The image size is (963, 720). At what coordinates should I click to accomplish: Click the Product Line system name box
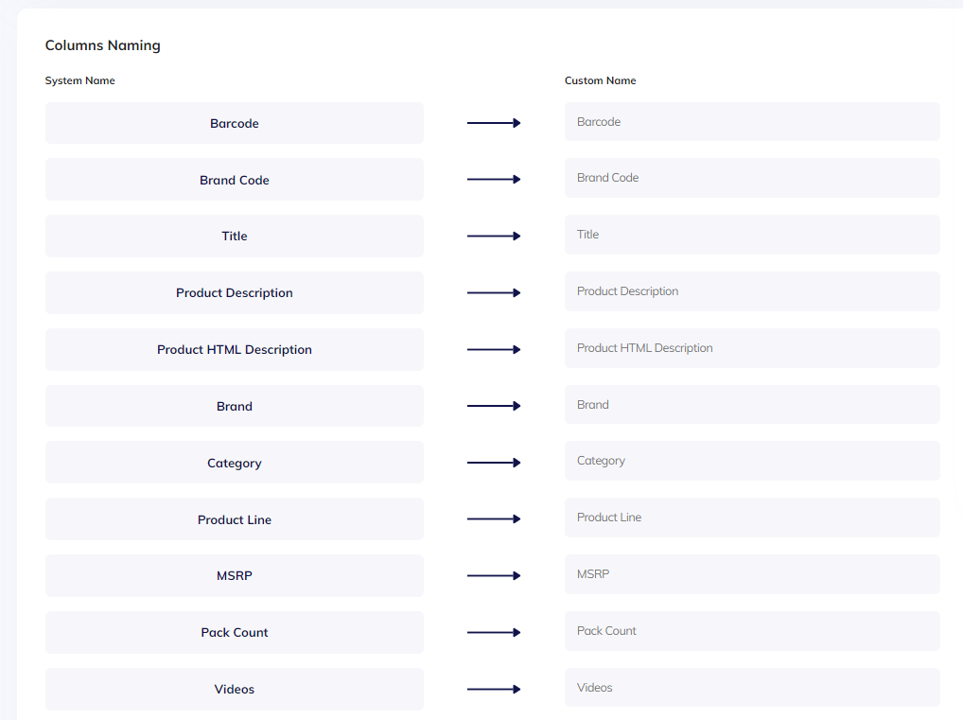[x=234, y=520]
